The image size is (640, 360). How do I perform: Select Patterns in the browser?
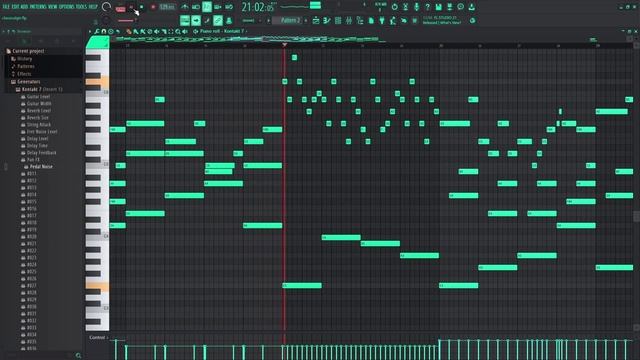coord(26,66)
